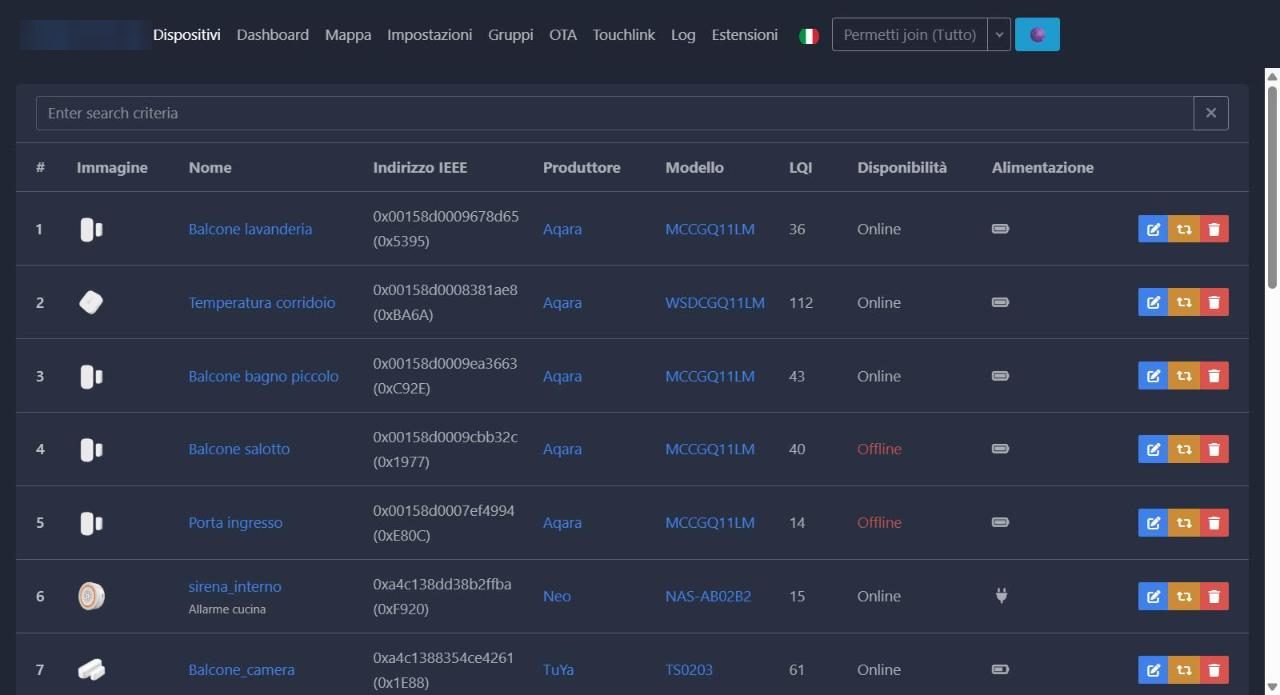The height and width of the screenshot is (695, 1280).
Task: Rename the Balcone_camera device
Action: 1153,670
